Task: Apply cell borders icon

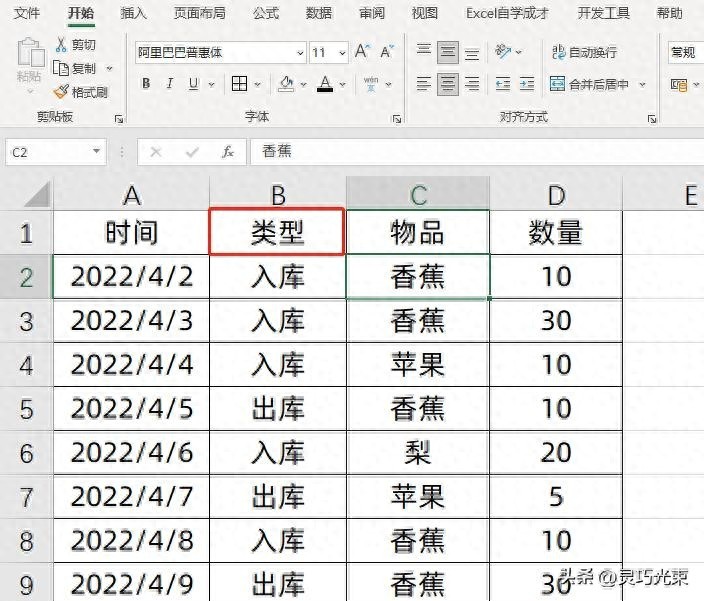Action: point(239,83)
